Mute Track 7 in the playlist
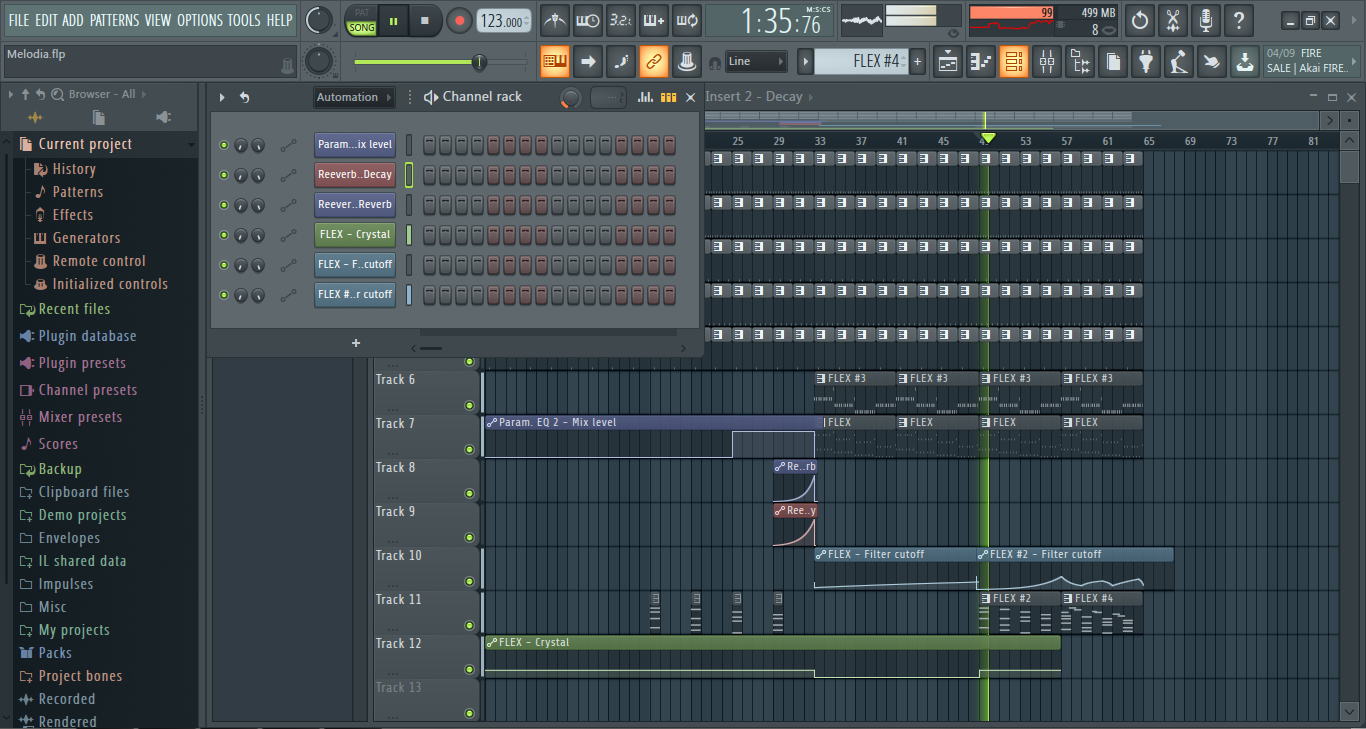Image resolution: width=1366 pixels, height=729 pixels. pyautogui.click(x=469, y=449)
